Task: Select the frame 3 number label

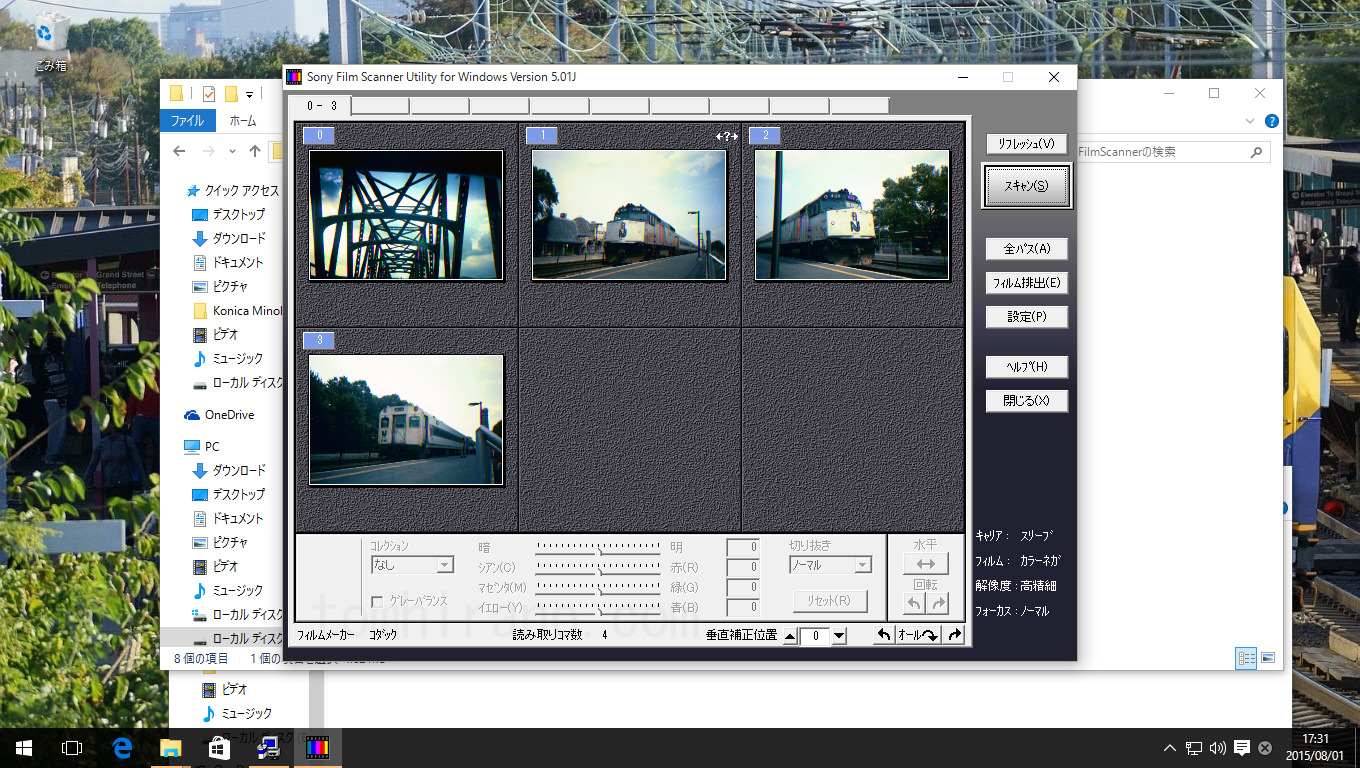Action: coord(319,340)
